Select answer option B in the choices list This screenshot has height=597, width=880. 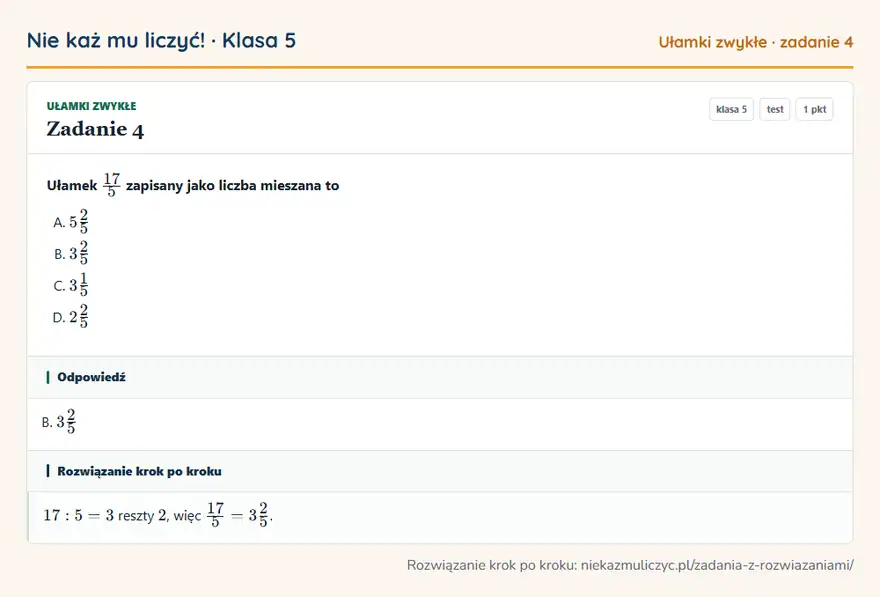tap(71, 253)
